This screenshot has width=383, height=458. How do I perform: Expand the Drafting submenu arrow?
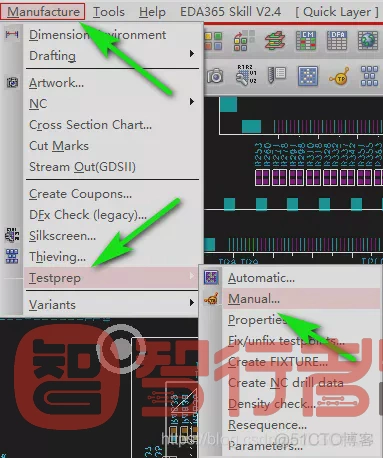click(x=192, y=54)
